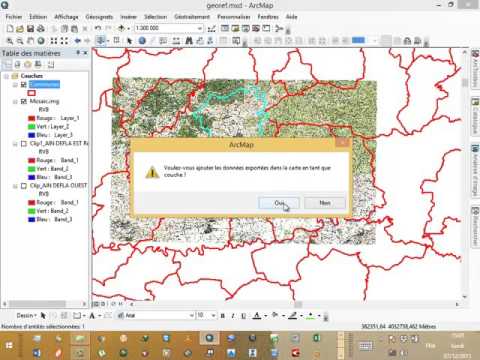Open the map scale 1:300 000 dropdown
Image resolution: width=480 pixels, height=360 pixels.
point(200,28)
